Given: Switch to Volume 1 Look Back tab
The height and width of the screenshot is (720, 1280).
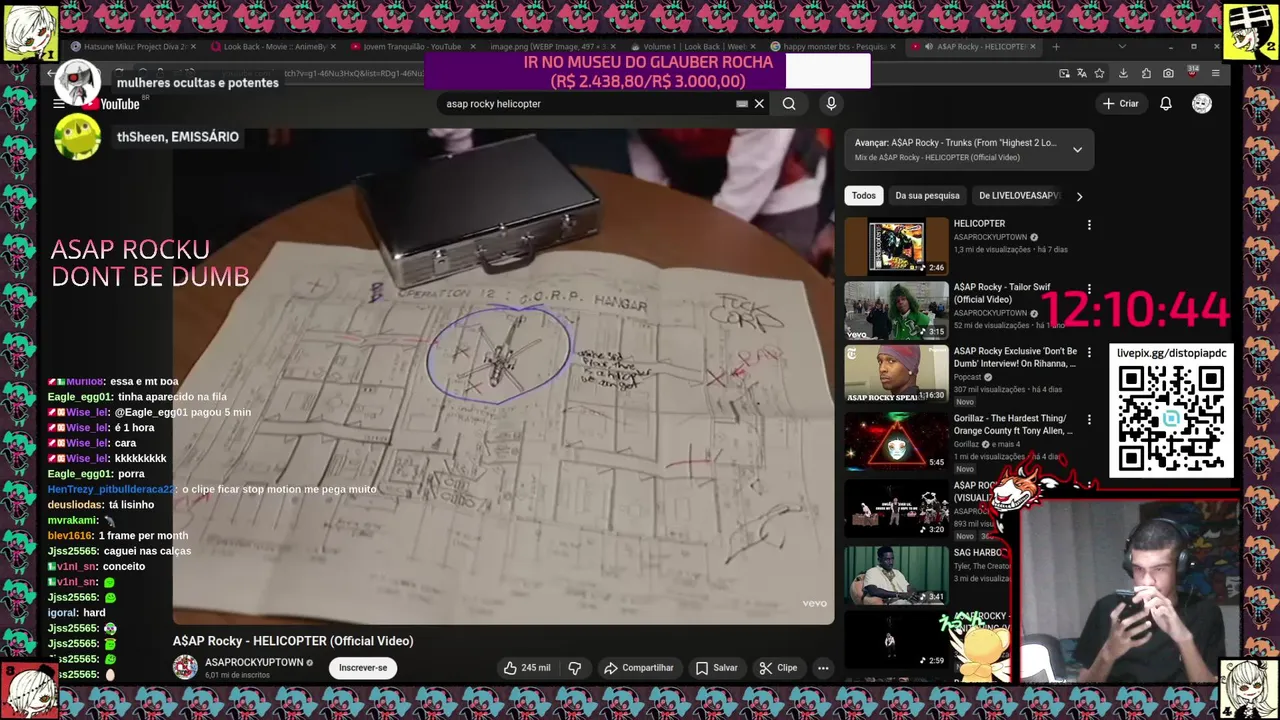Looking at the screenshot, I should click(x=693, y=46).
